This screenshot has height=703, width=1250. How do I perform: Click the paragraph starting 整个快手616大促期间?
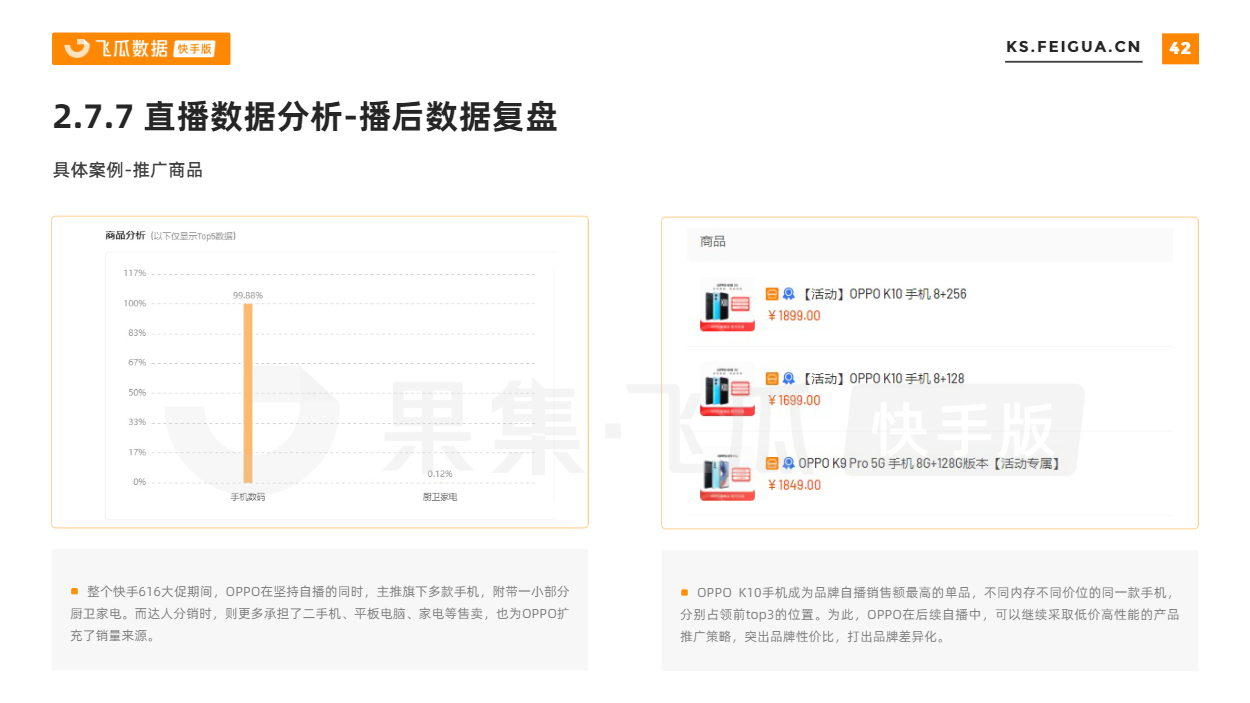(320, 614)
